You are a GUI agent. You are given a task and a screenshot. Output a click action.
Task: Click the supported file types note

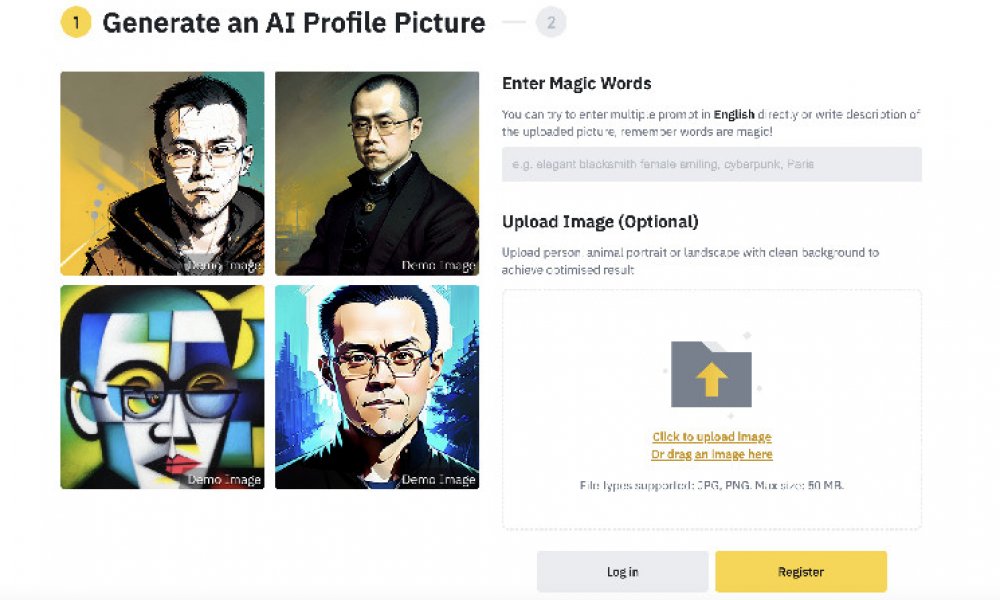(x=712, y=485)
